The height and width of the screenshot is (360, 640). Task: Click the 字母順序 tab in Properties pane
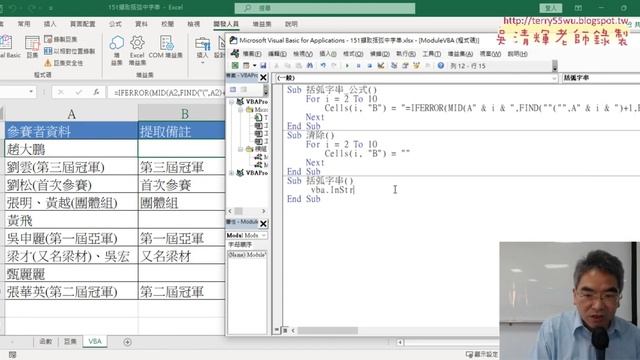[240, 244]
